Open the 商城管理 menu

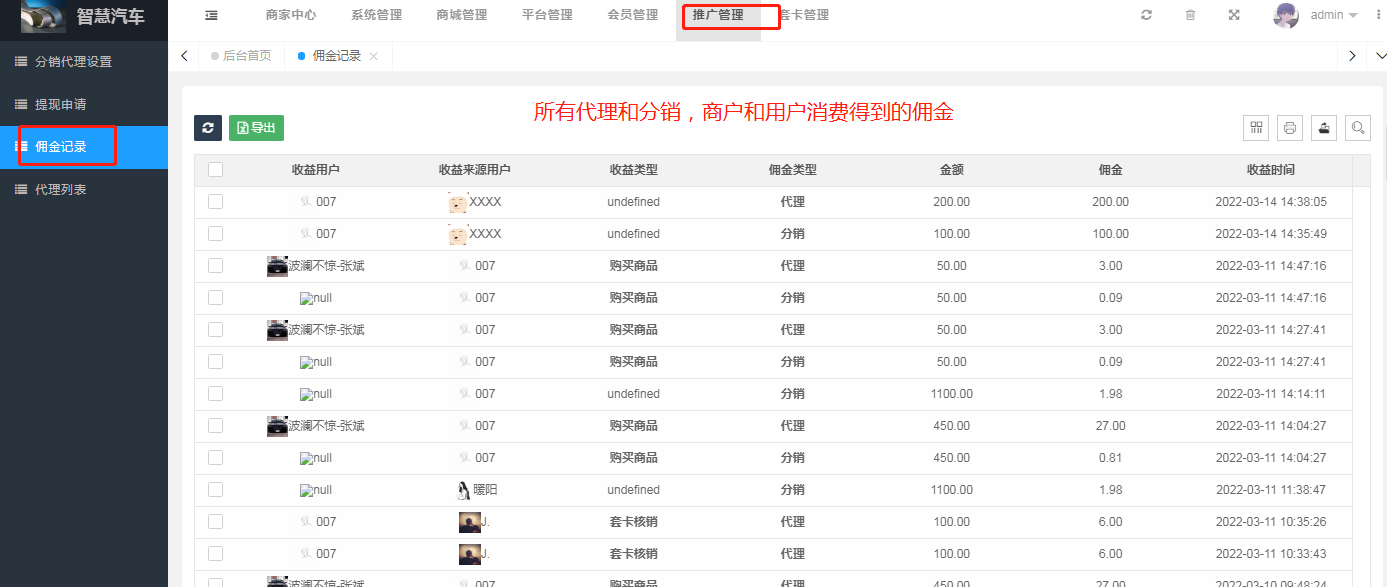pos(462,15)
